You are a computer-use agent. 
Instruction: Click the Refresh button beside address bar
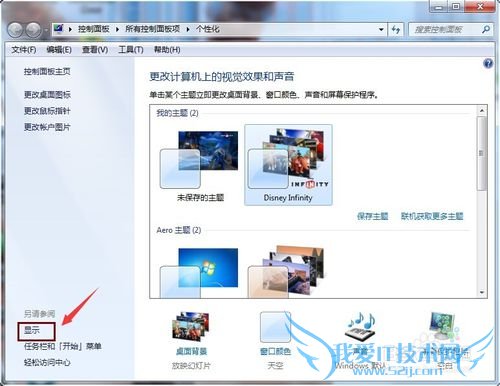396,30
